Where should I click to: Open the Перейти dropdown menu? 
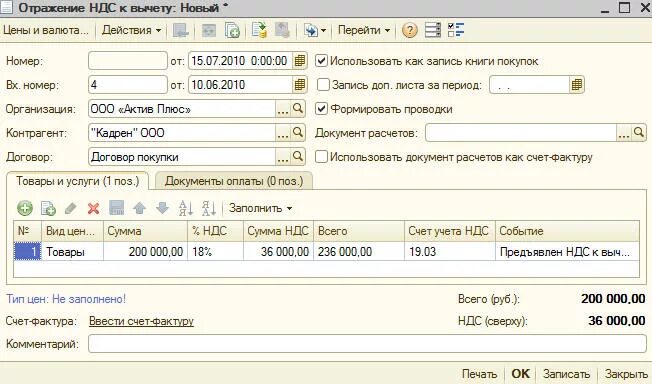pyautogui.click(x=364, y=30)
